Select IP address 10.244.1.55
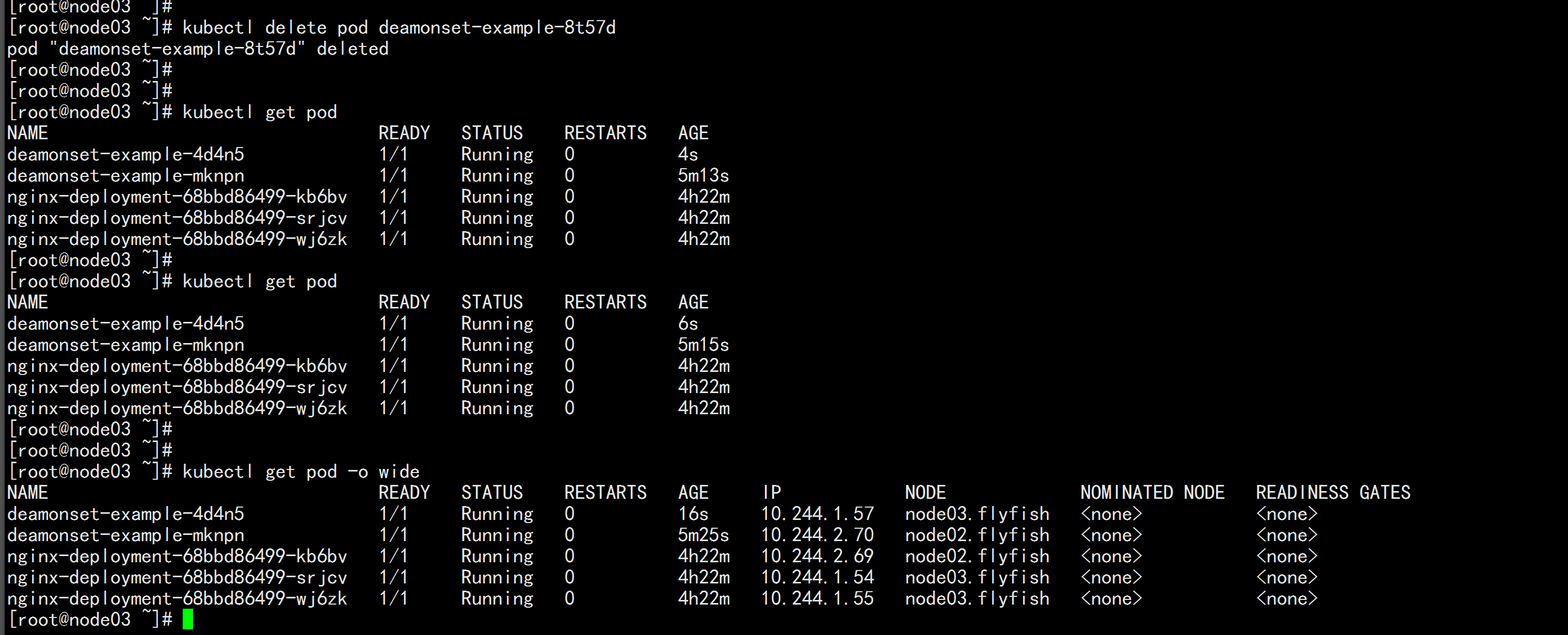This screenshot has width=1568, height=635. 818,598
